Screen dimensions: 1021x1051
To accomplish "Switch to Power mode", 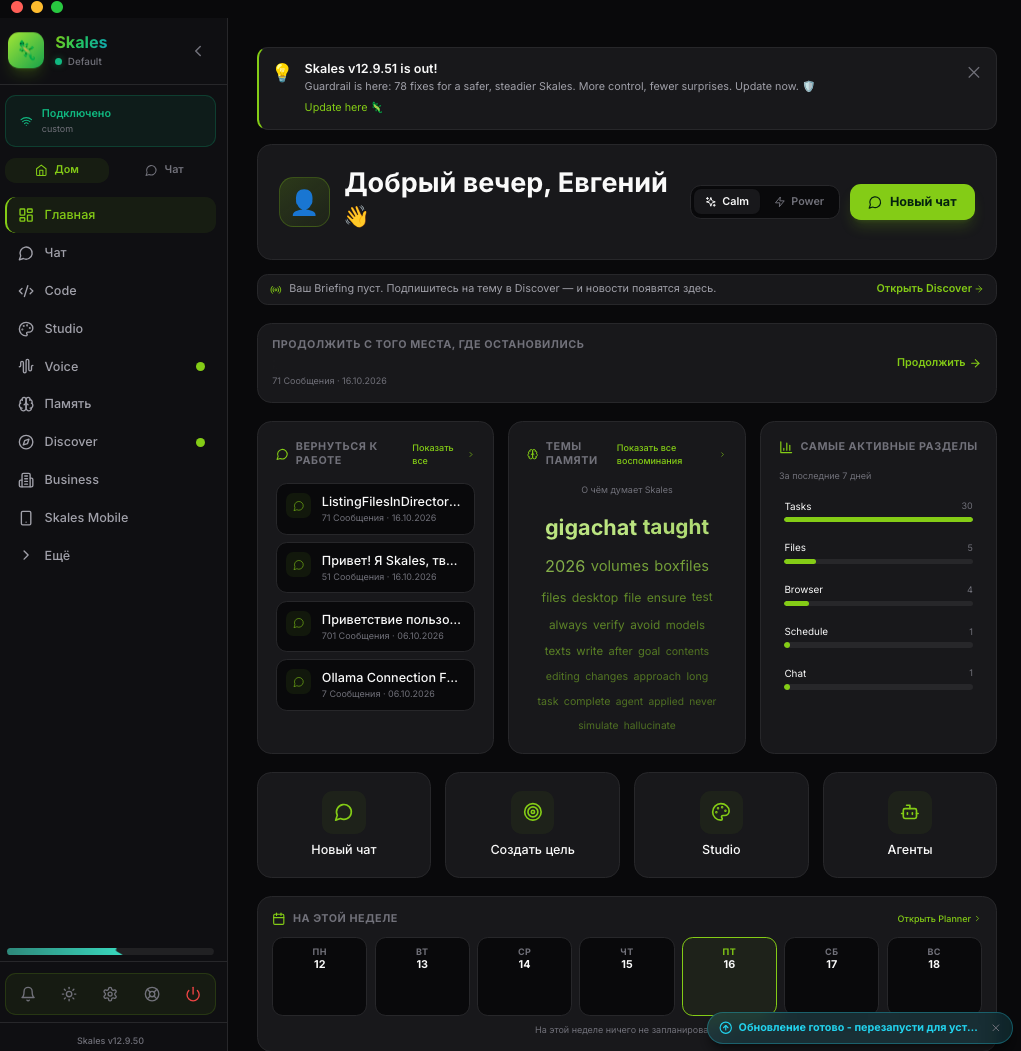I will (799, 202).
